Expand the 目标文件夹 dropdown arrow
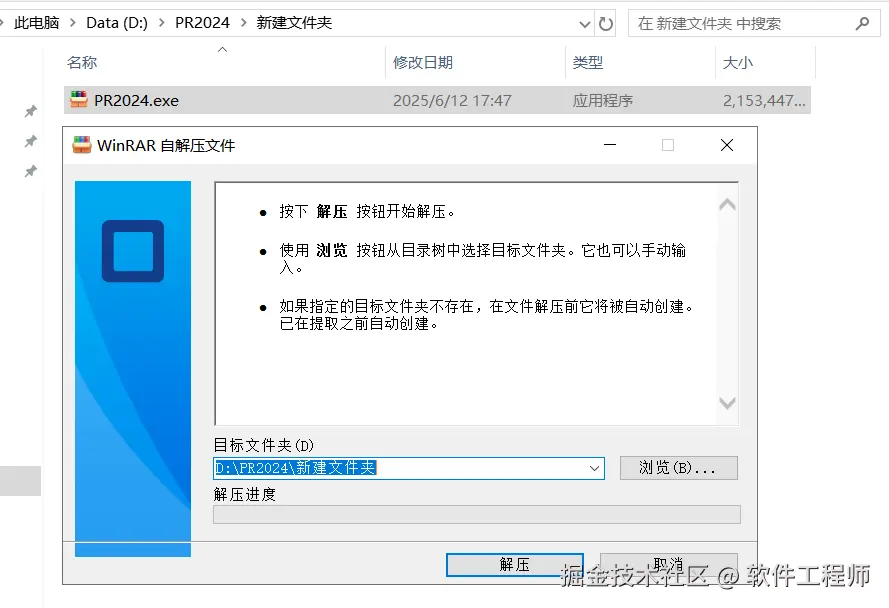 tap(594, 468)
